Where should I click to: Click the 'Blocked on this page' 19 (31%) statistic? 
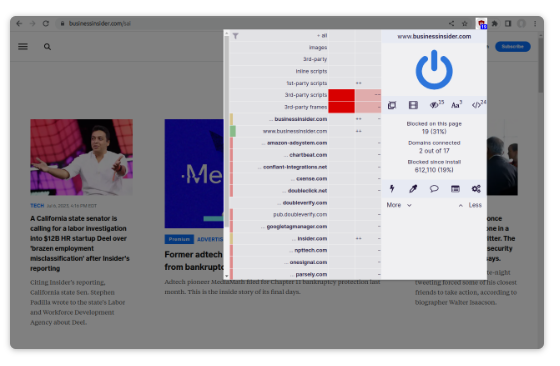pyautogui.click(x=434, y=128)
